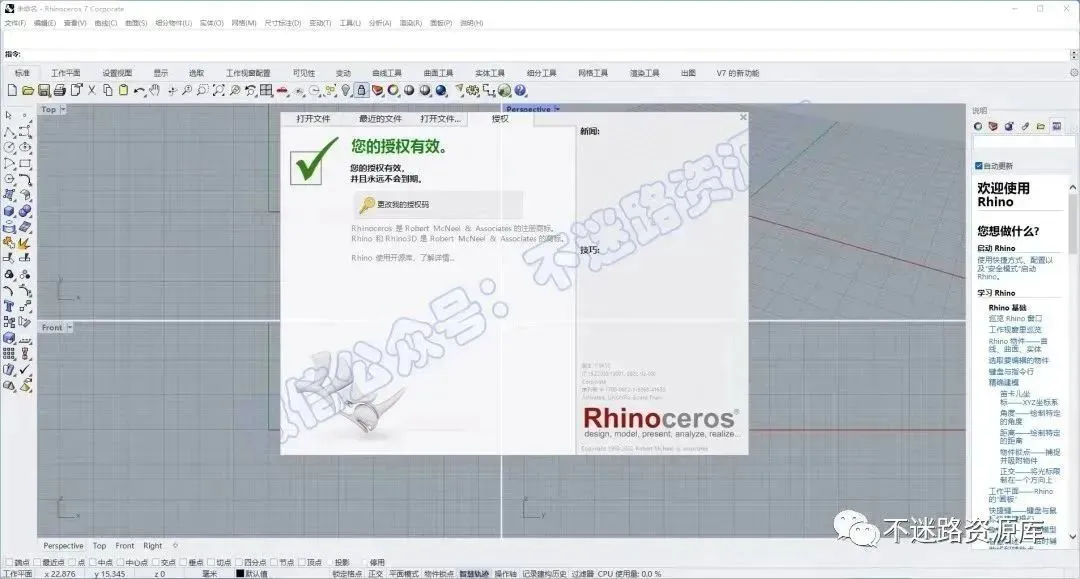
Task: Select 最近的文件 tab in splash dialog
Action: click(380, 119)
